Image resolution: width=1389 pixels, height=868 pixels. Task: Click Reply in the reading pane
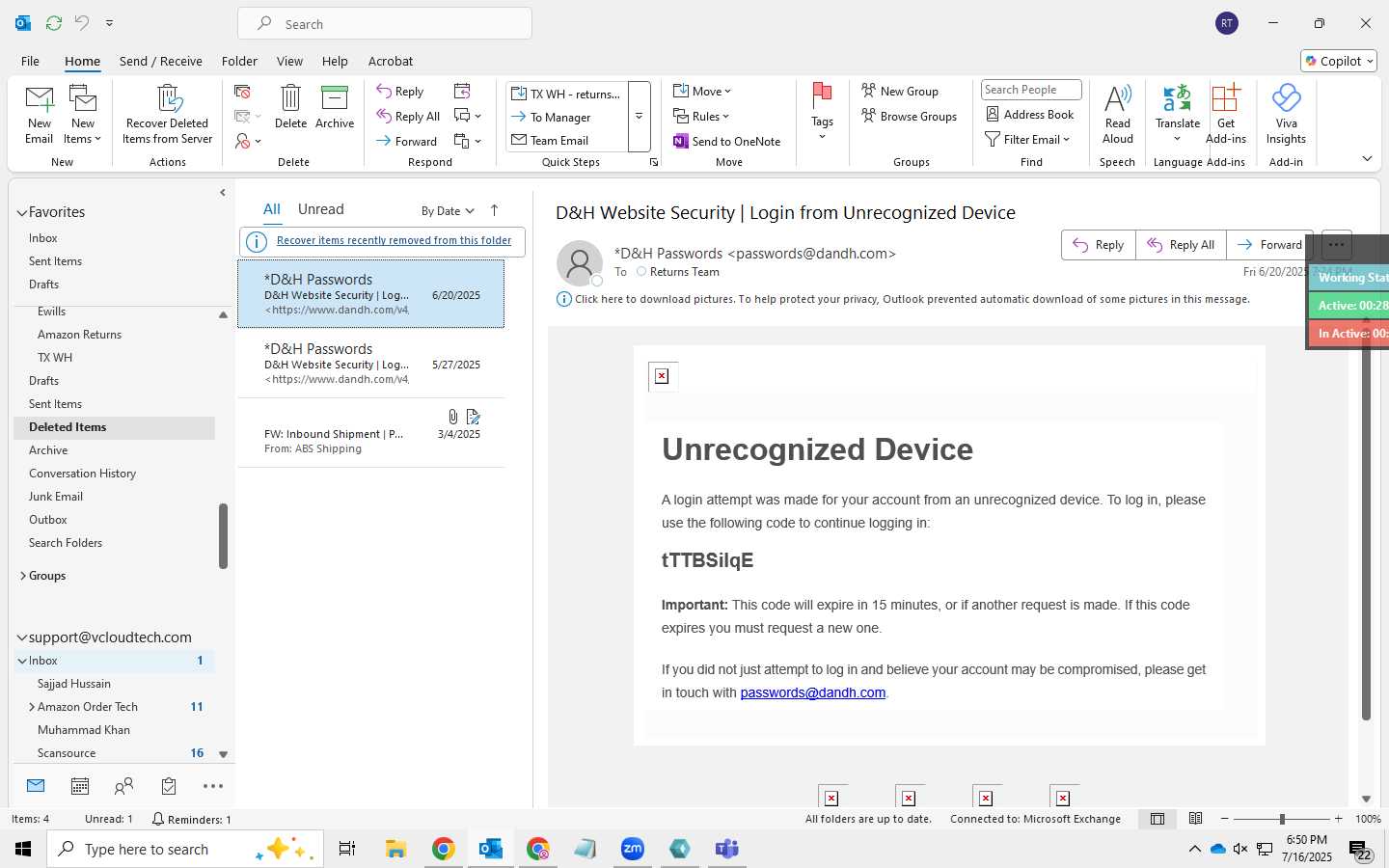[x=1099, y=245]
